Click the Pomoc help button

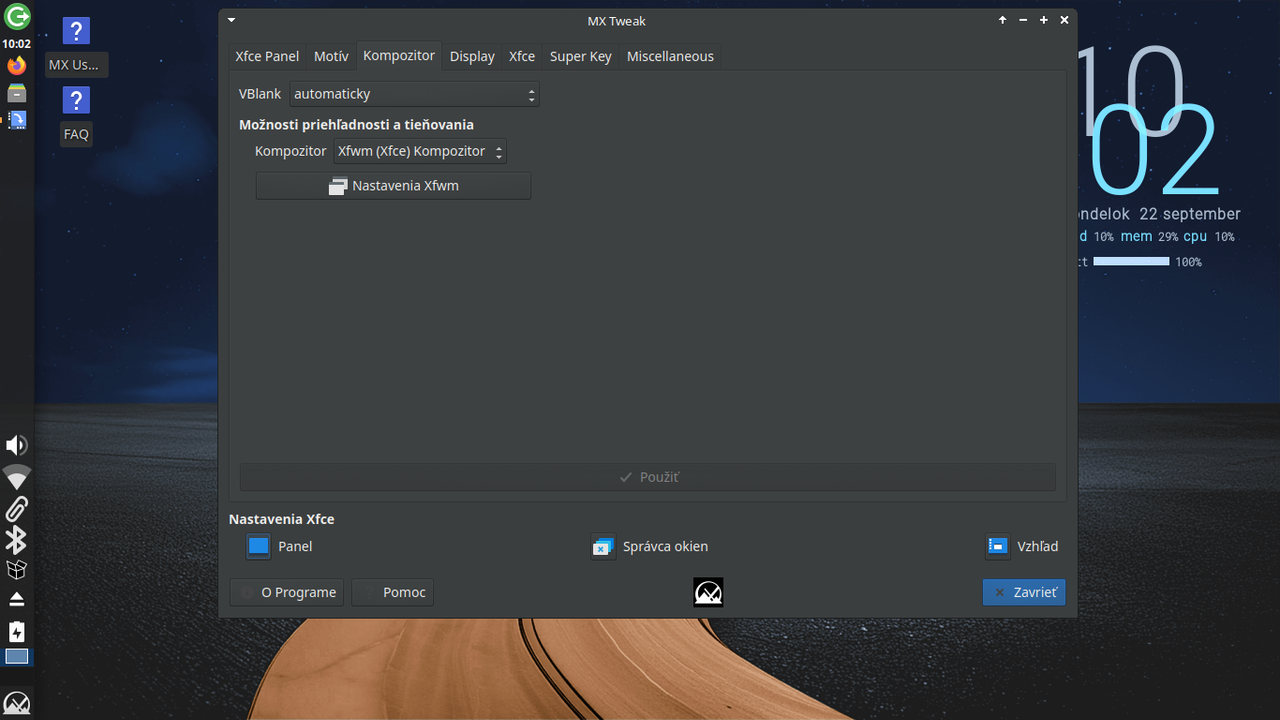pyautogui.click(x=393, y=592)
